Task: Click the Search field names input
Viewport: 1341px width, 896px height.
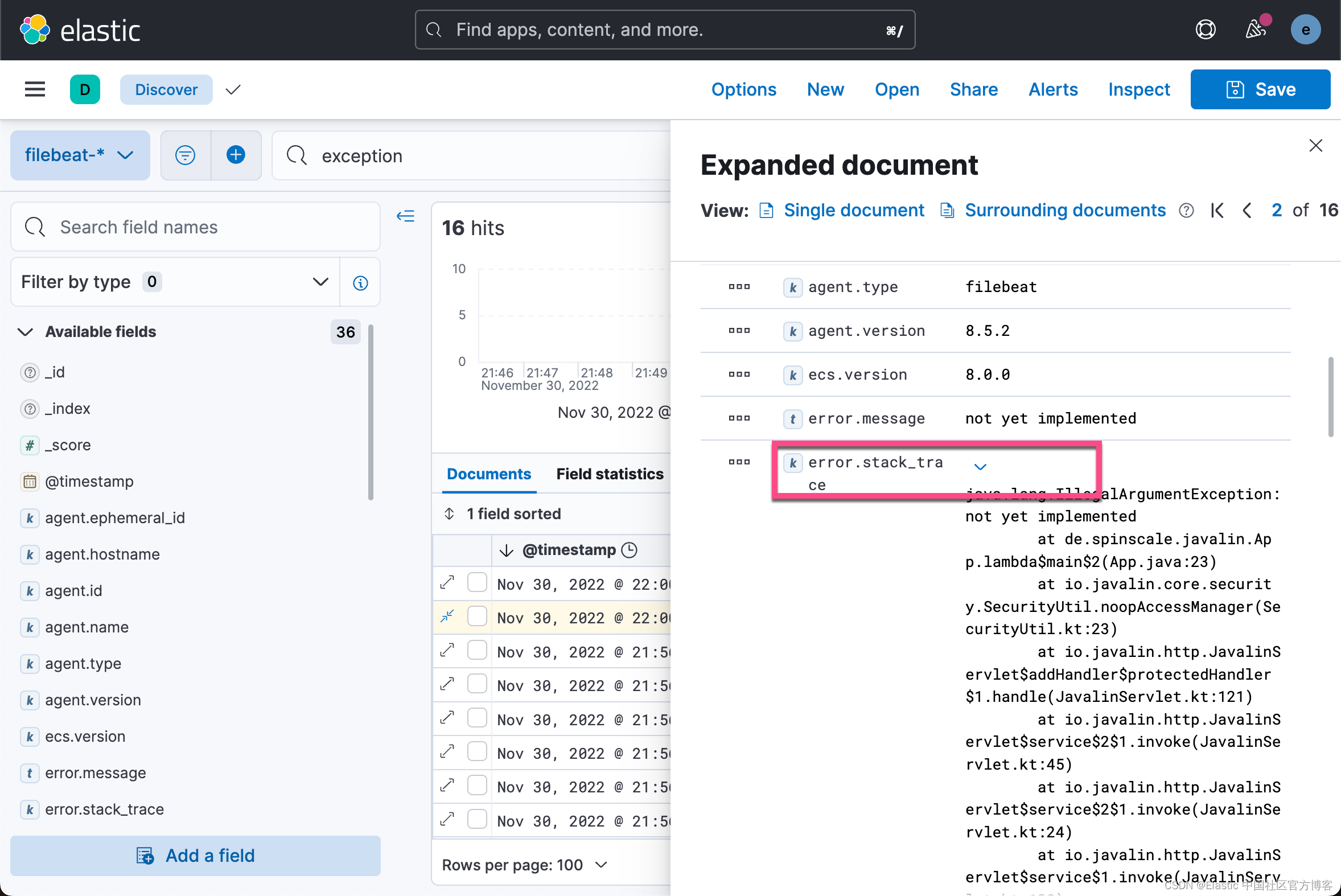Action: click(195, 227)
